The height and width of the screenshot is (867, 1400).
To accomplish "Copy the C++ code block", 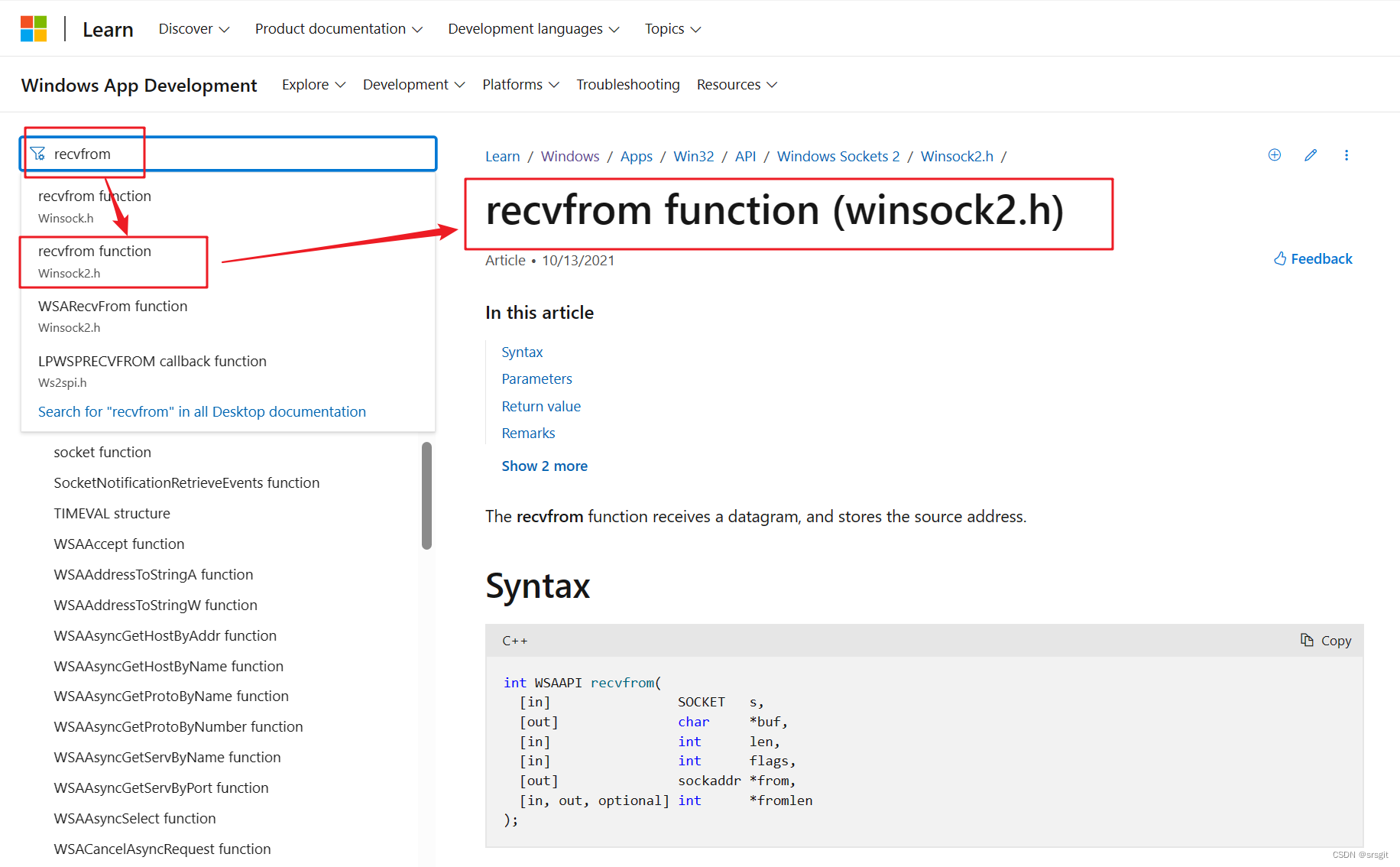I will [1326, 641].
